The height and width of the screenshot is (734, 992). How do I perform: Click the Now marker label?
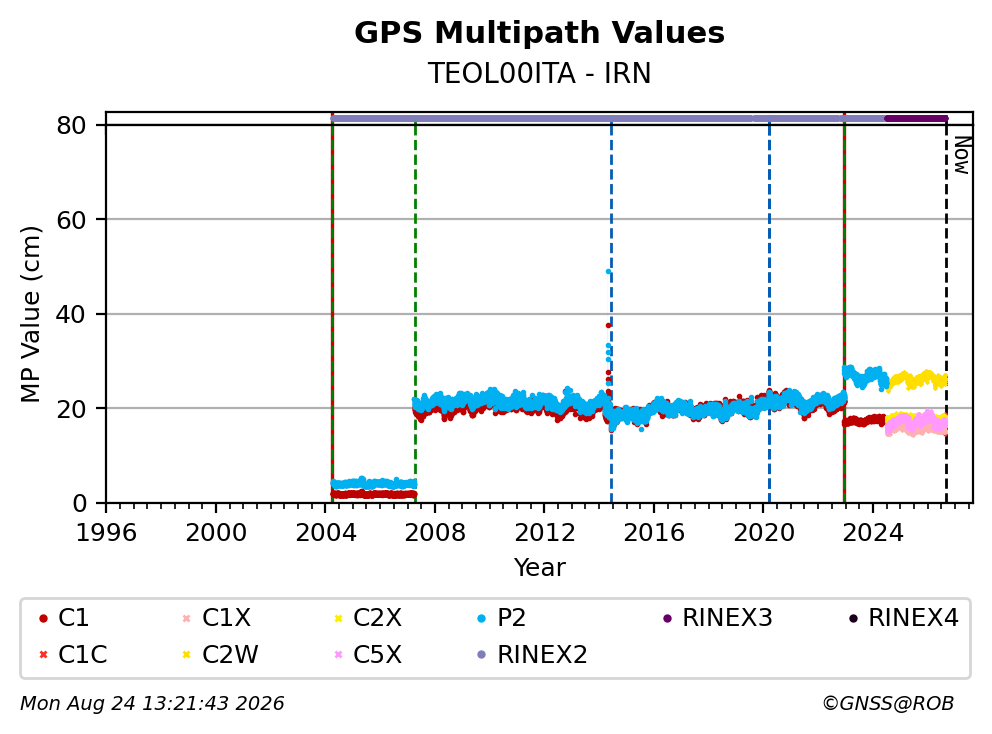tap(962, 155)
